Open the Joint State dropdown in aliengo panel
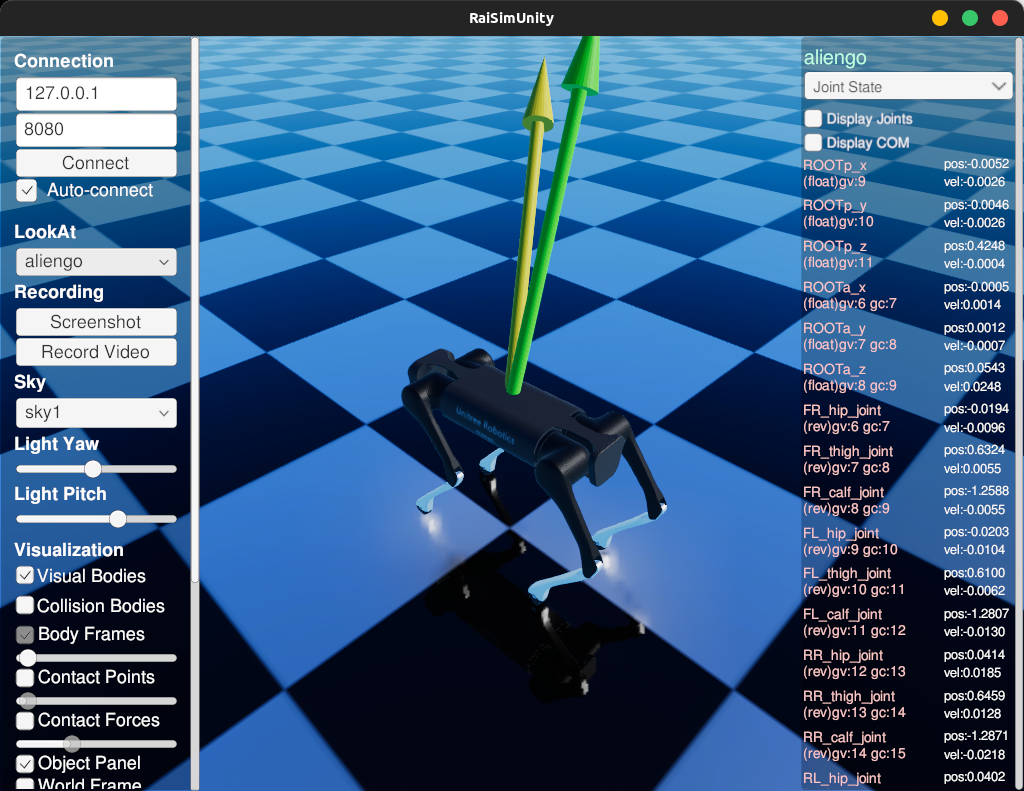This screenshot has height=791, width=1024. (907, 86)
